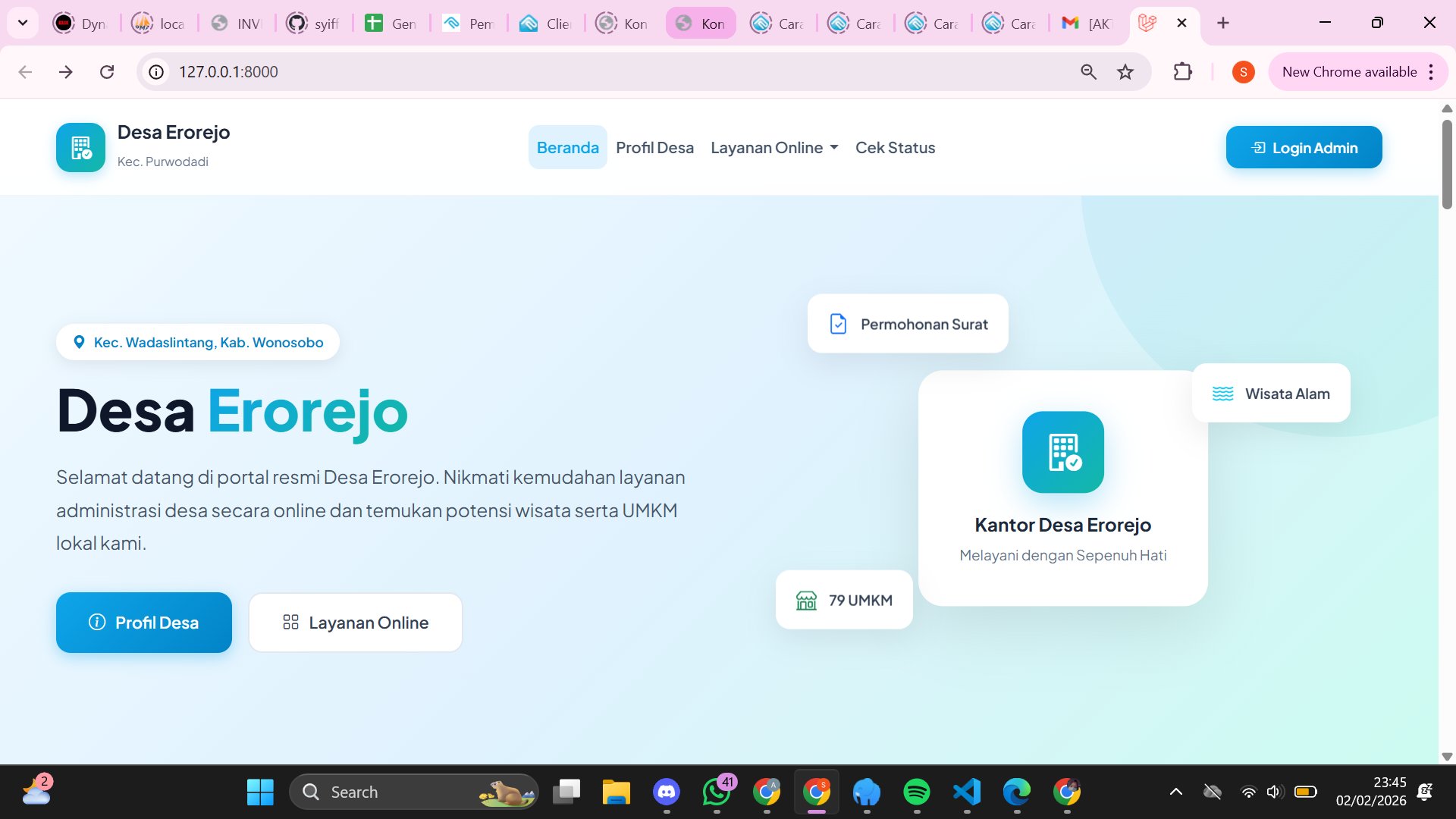Select Beranda in the navigation bar
Viewport: 1456px width, 819px height.
point(567,147)
